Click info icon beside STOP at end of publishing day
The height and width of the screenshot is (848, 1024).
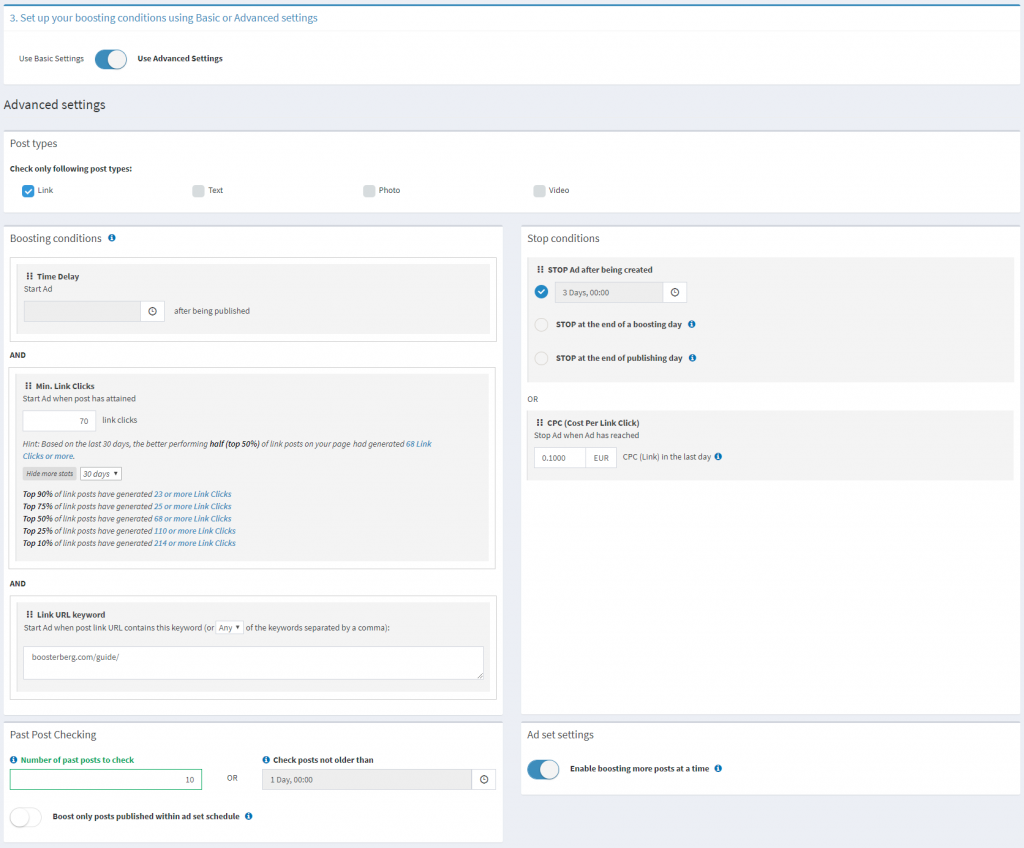pos(692,358)
